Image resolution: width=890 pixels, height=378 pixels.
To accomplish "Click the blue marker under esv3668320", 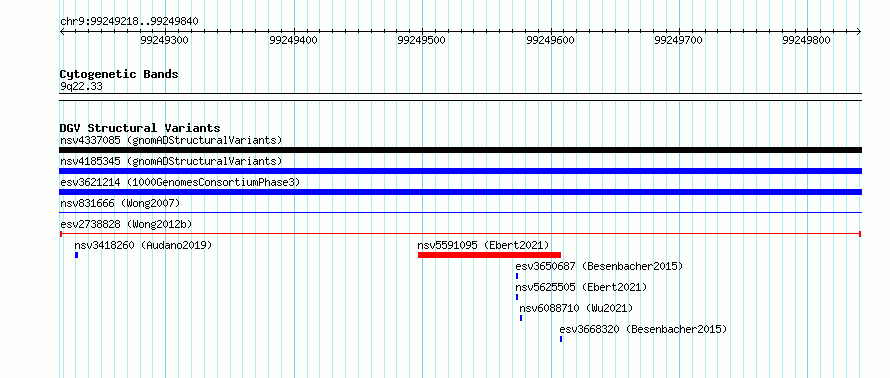I will tap(561, 339).
